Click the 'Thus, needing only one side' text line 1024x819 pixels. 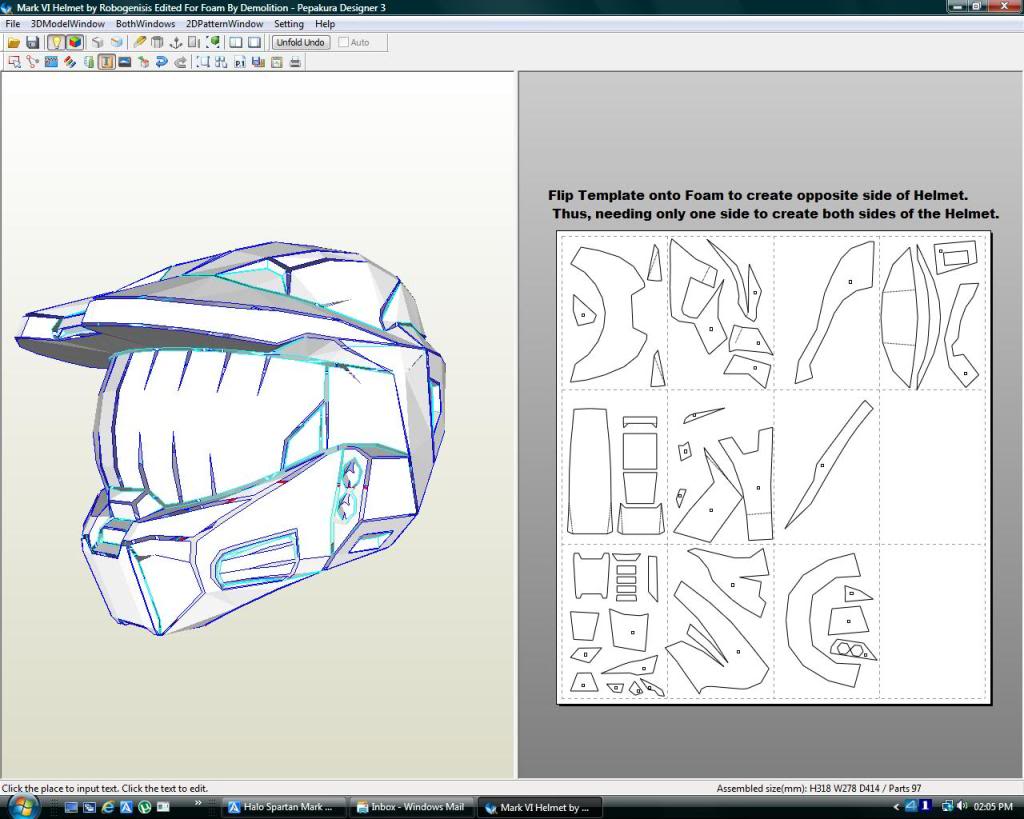point(775,214)
